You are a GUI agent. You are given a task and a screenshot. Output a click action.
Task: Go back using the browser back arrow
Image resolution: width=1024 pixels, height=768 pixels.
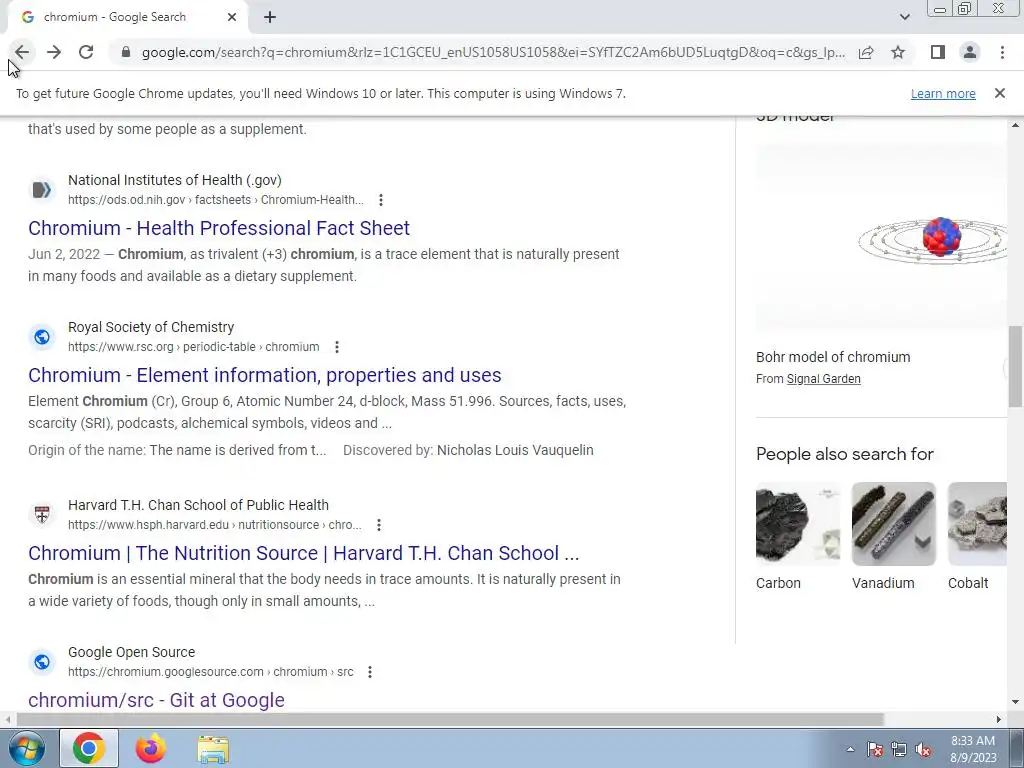coord(22,52)
